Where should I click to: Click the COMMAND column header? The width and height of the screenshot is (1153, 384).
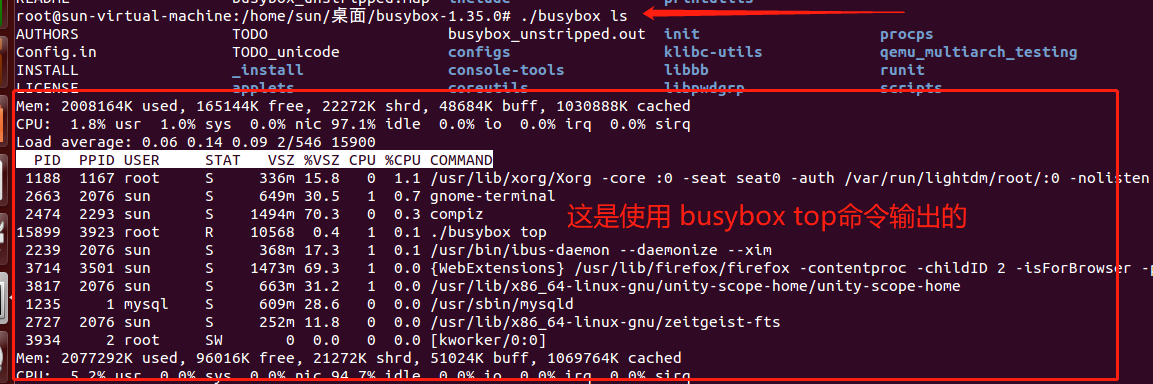coord(461,160)
